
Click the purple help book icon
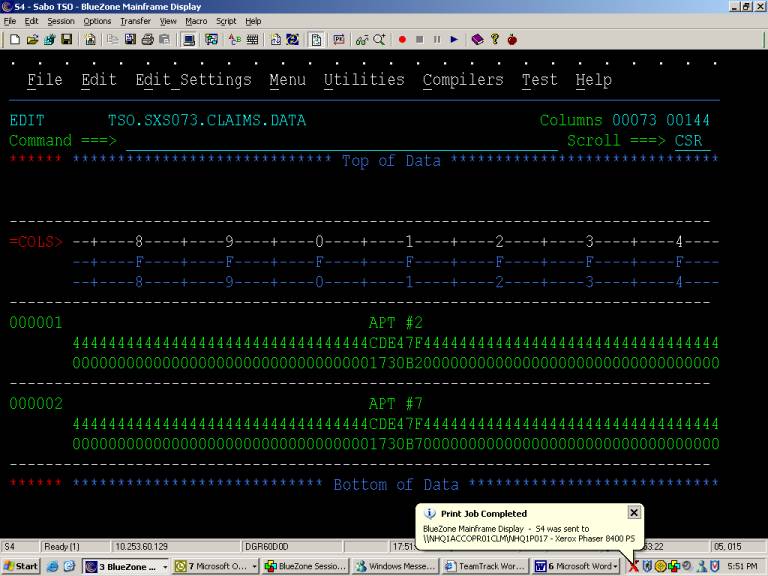pyautogui.click(x=477, y=40)
